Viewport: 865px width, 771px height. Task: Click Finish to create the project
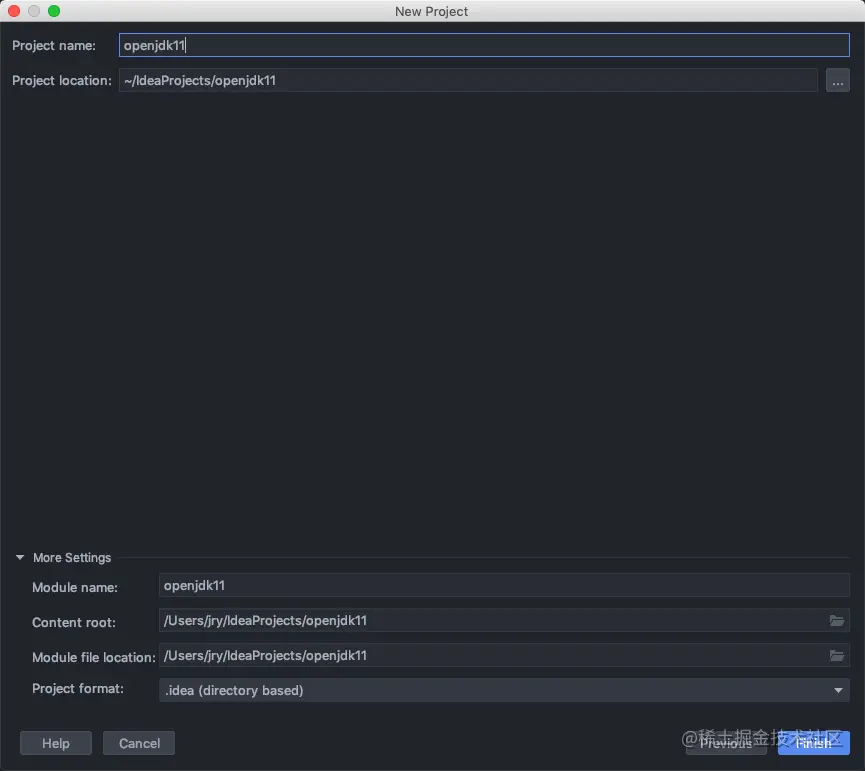[814, 743]
